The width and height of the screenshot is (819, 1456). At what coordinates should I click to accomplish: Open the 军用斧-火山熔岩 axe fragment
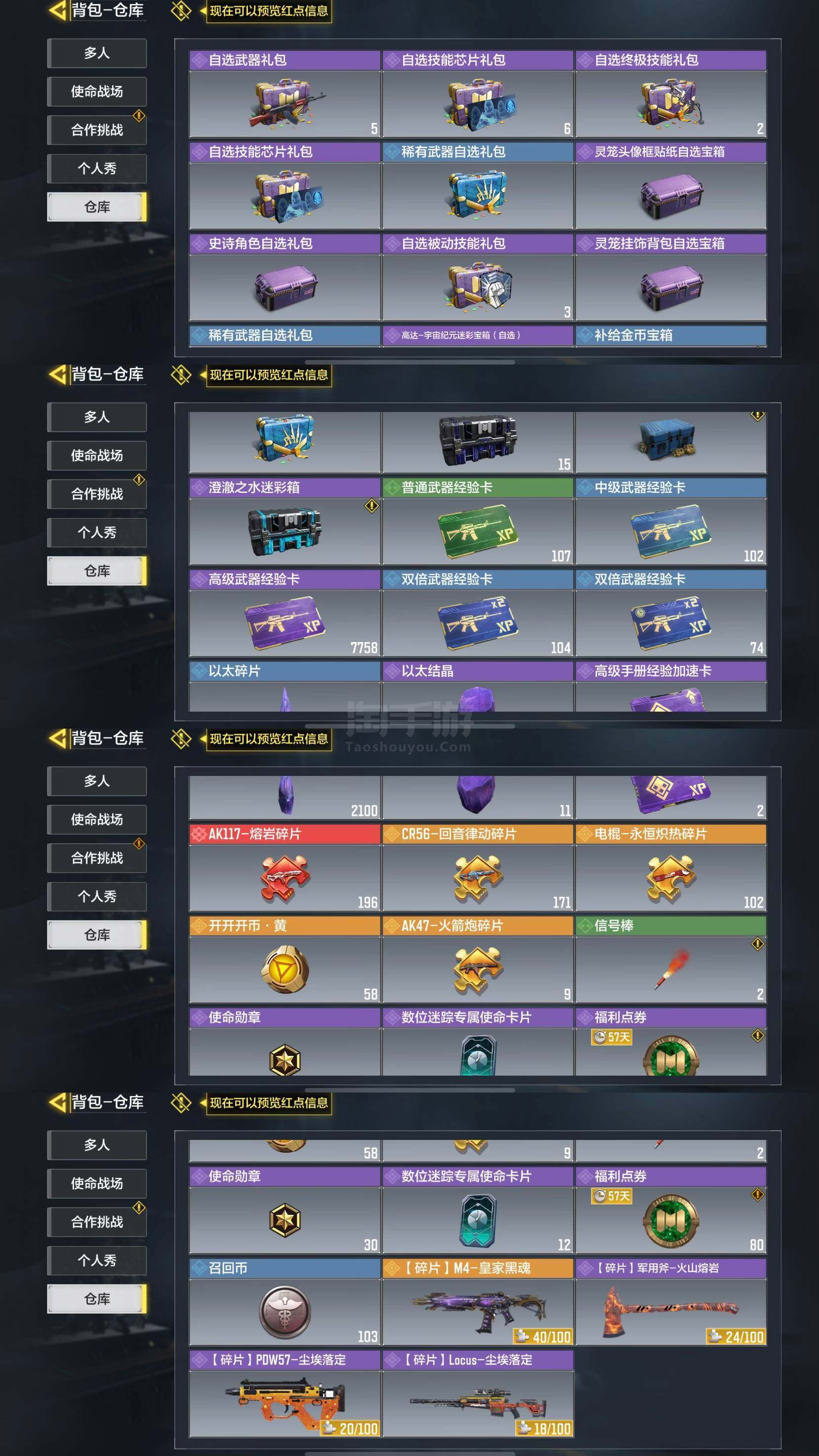click(670, 1302)
